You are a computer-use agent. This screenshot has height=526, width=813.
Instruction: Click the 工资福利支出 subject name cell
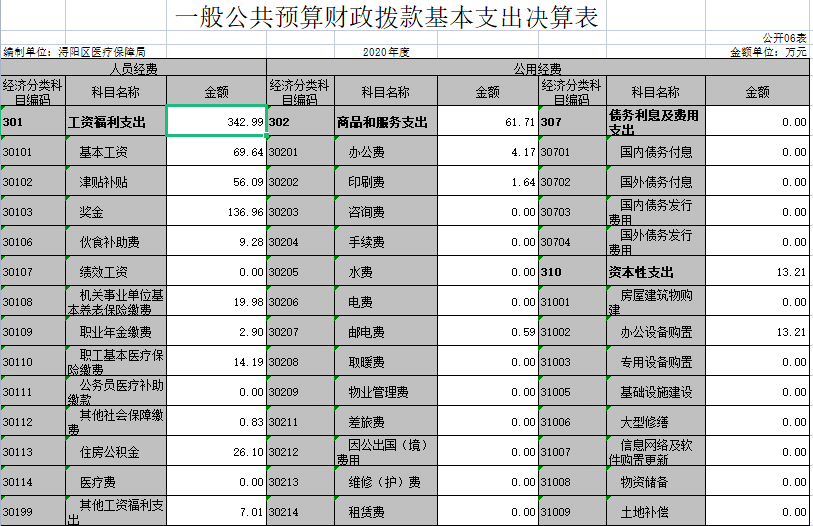[x=116, y=122]
